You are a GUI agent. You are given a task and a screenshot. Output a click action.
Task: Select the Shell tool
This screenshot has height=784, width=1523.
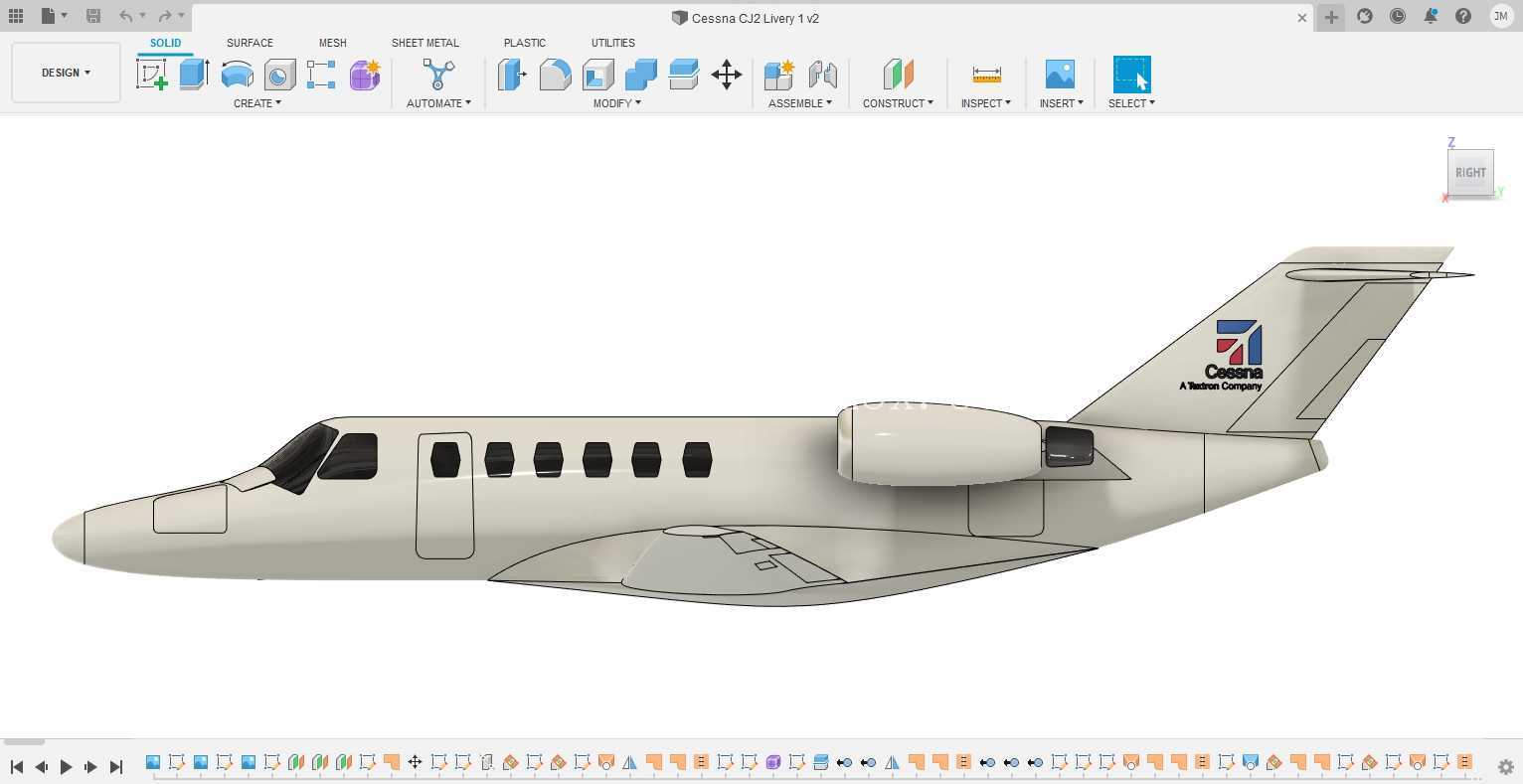pyautogui.click(x=597, y=75)
